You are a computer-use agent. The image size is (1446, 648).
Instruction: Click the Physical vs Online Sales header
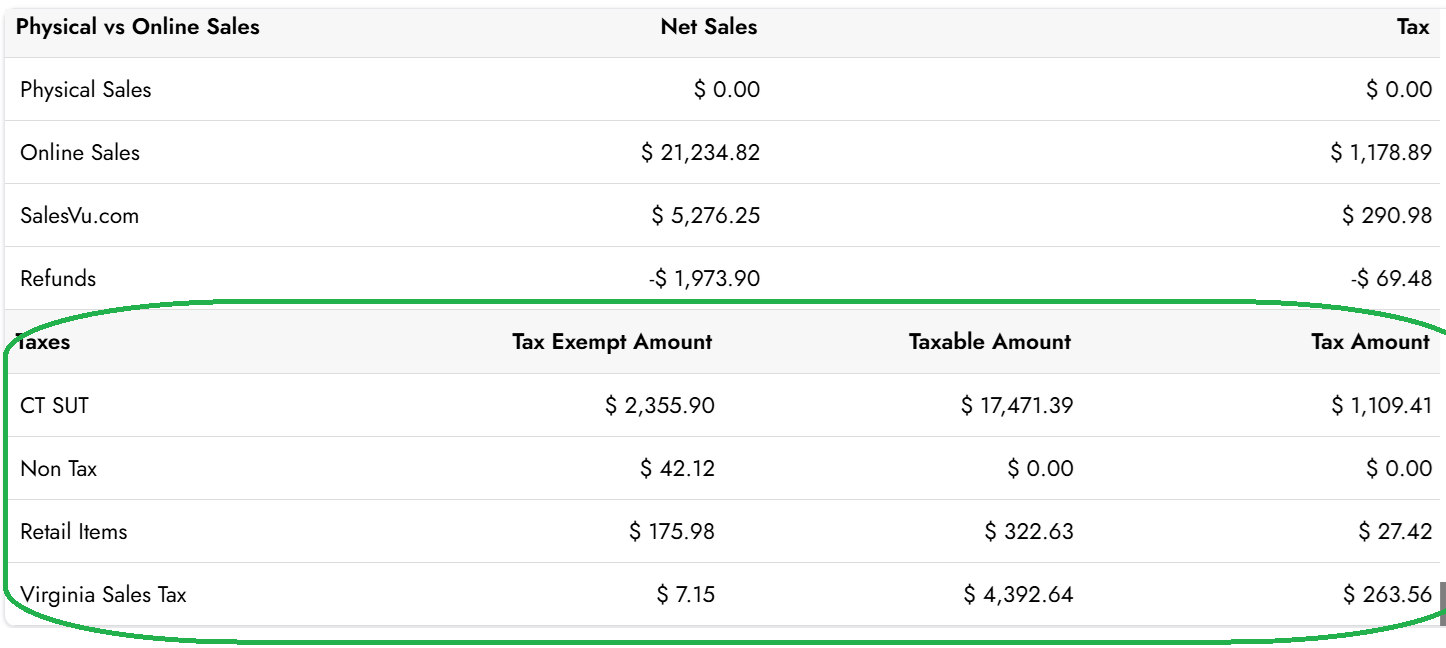pos(138,28)
